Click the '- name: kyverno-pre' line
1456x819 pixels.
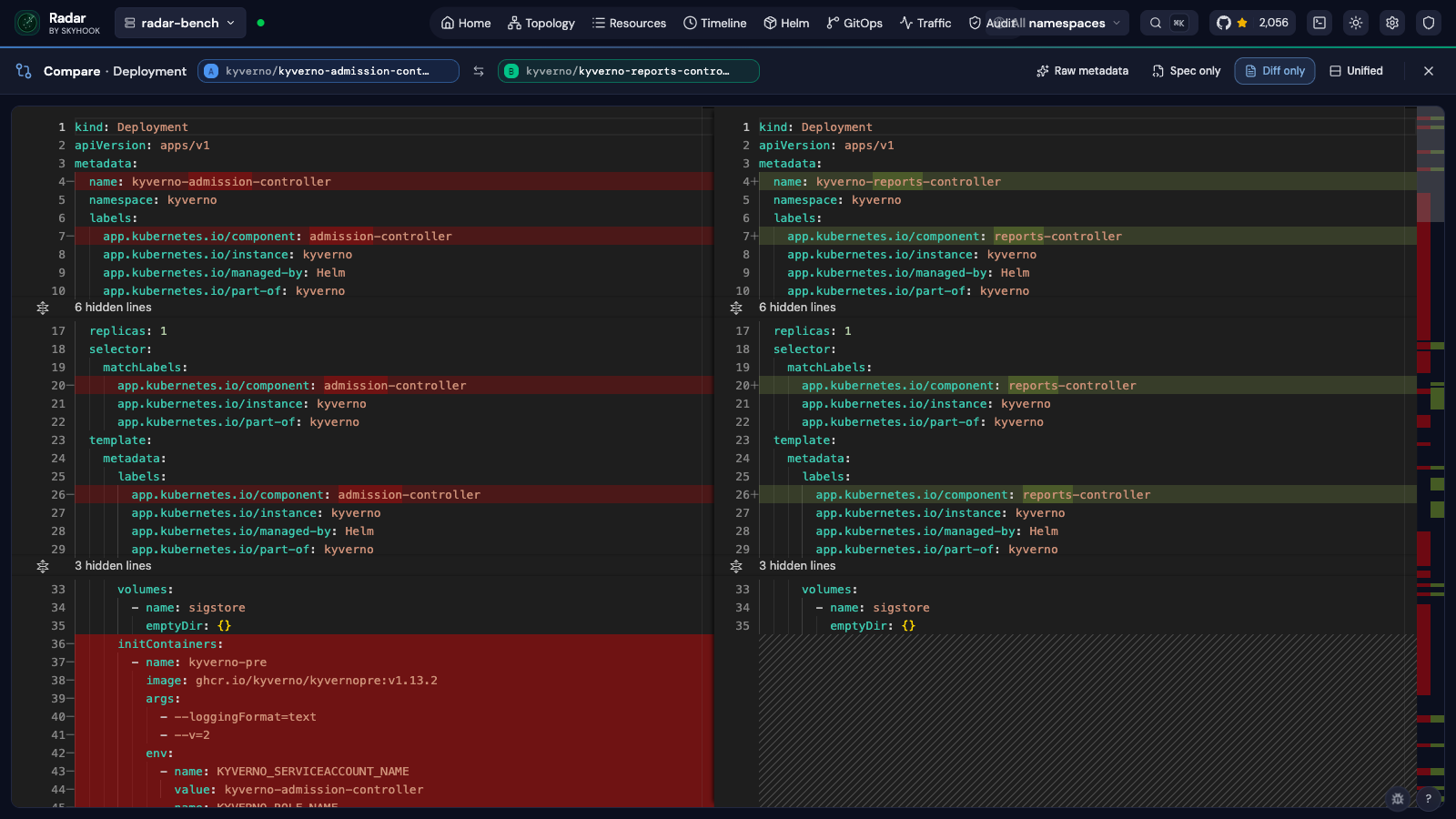tap(199, 662)
